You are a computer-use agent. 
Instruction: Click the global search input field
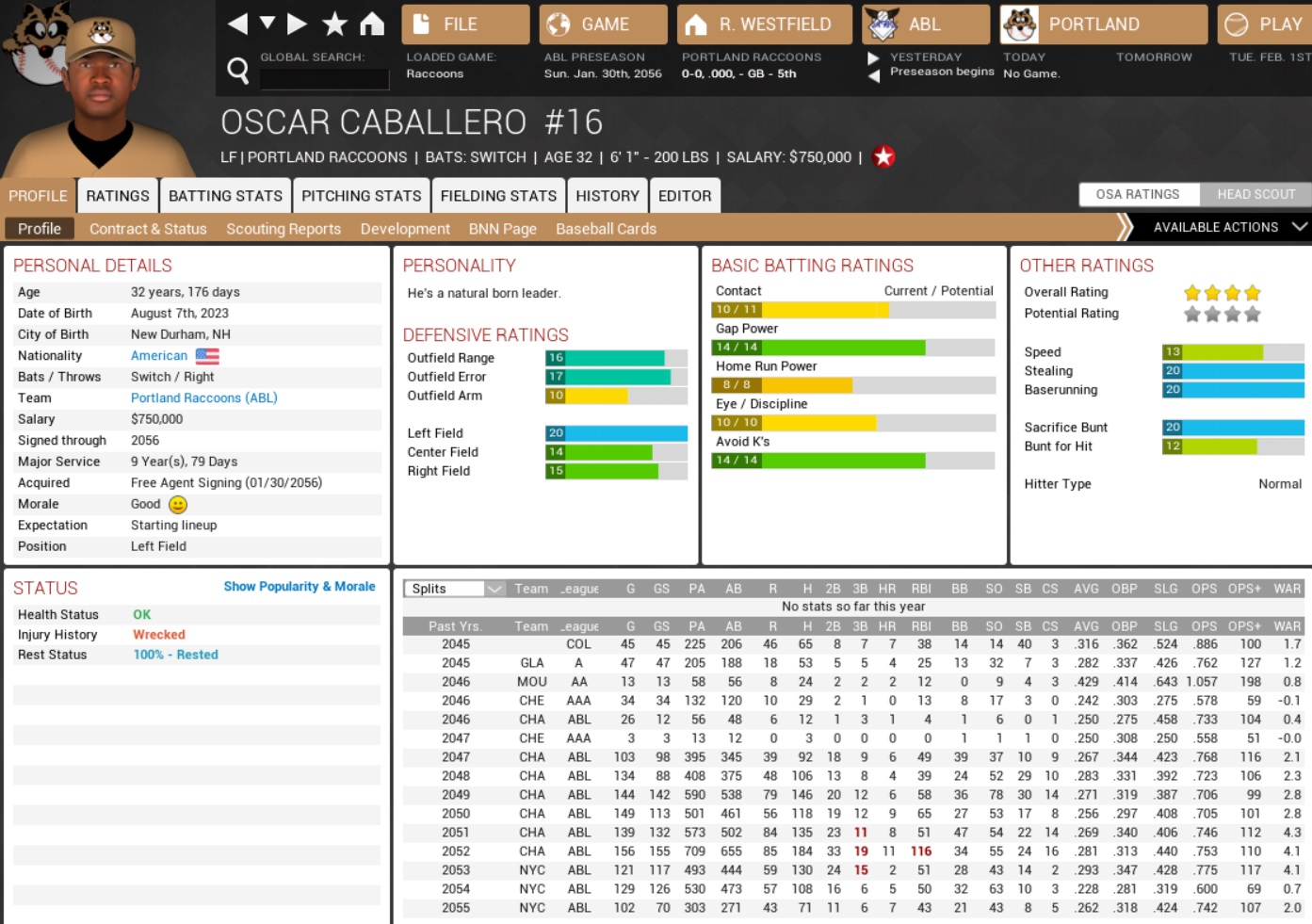[x=324, y=79]
